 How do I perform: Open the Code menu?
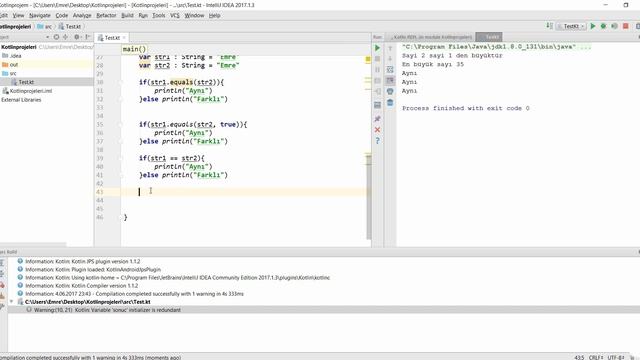click(x=62, y=16)
